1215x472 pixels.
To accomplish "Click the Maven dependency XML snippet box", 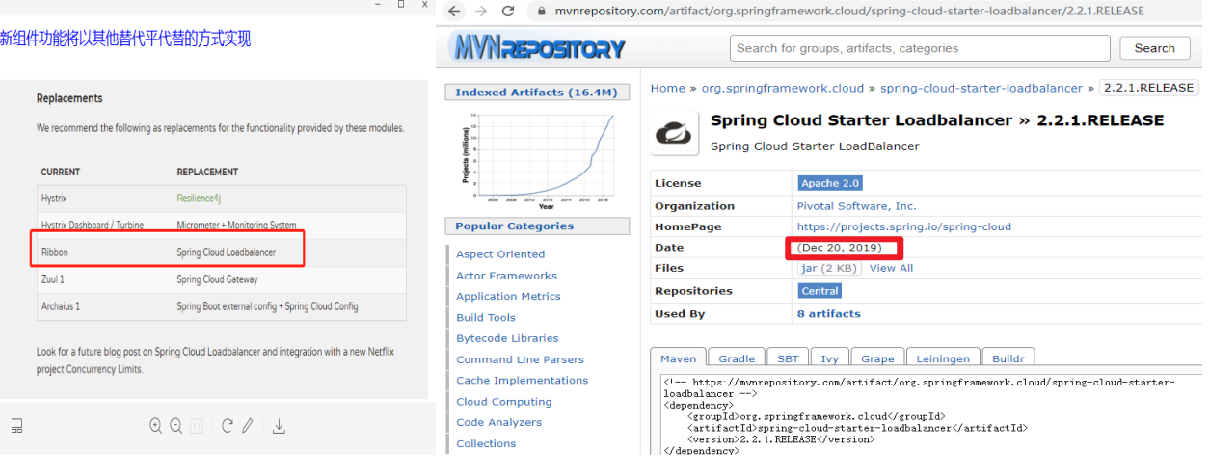I will click(x=930, y=415).
